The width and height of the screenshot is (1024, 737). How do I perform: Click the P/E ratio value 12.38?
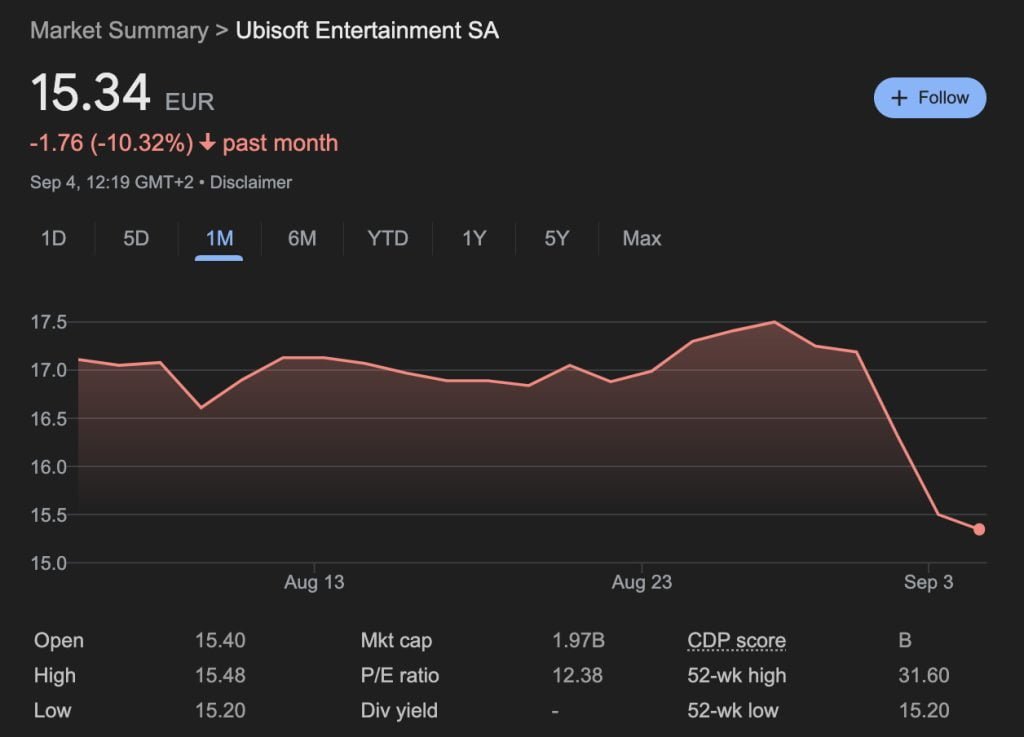pyautogui.click(x=577, y=675)
